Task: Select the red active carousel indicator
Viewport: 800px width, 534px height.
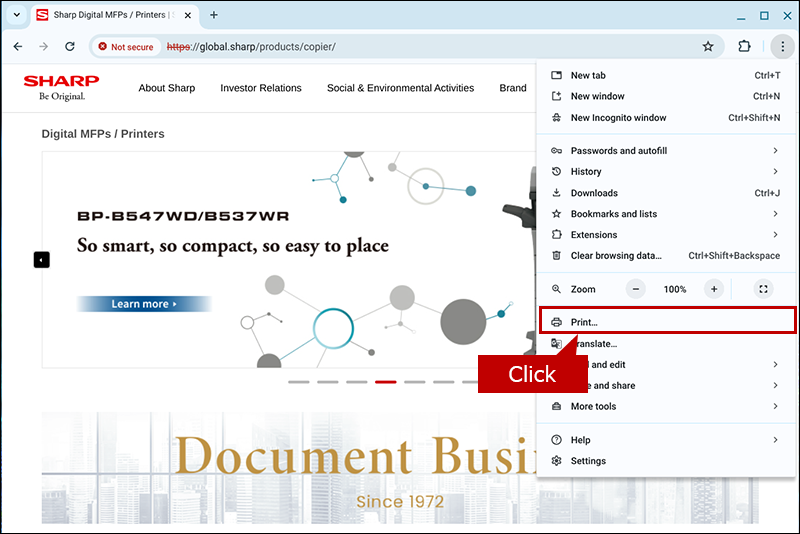Action: (386, 382)
